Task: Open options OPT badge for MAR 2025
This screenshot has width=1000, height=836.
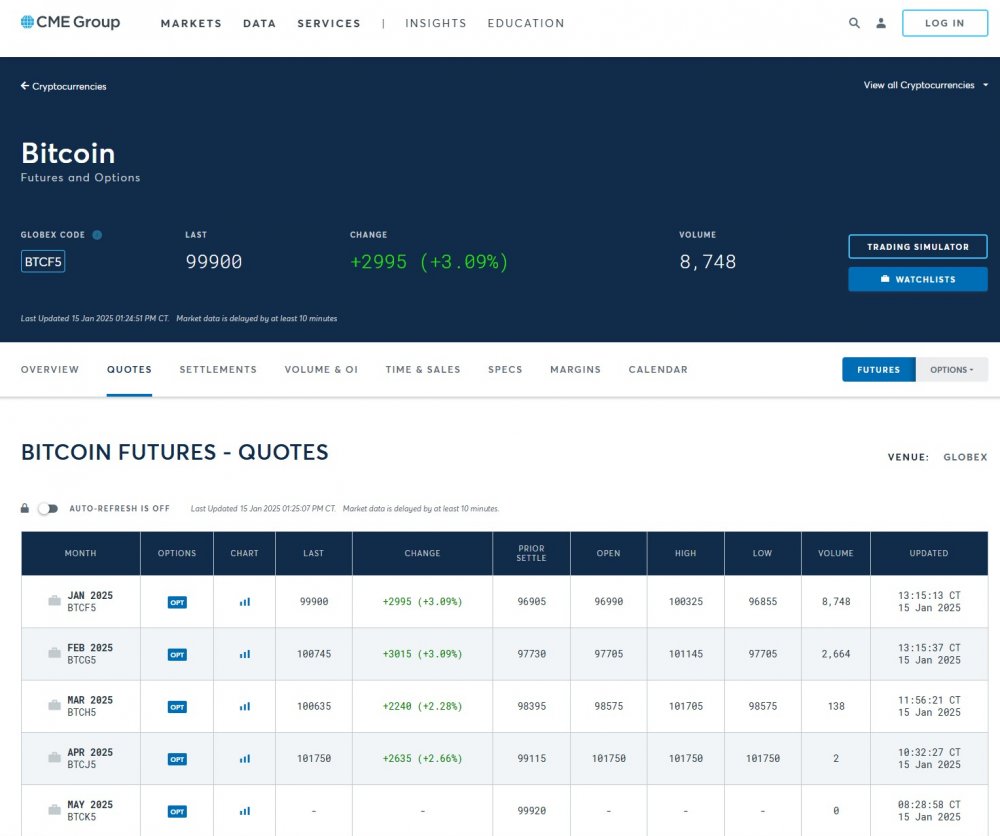Action: point(177,707)
